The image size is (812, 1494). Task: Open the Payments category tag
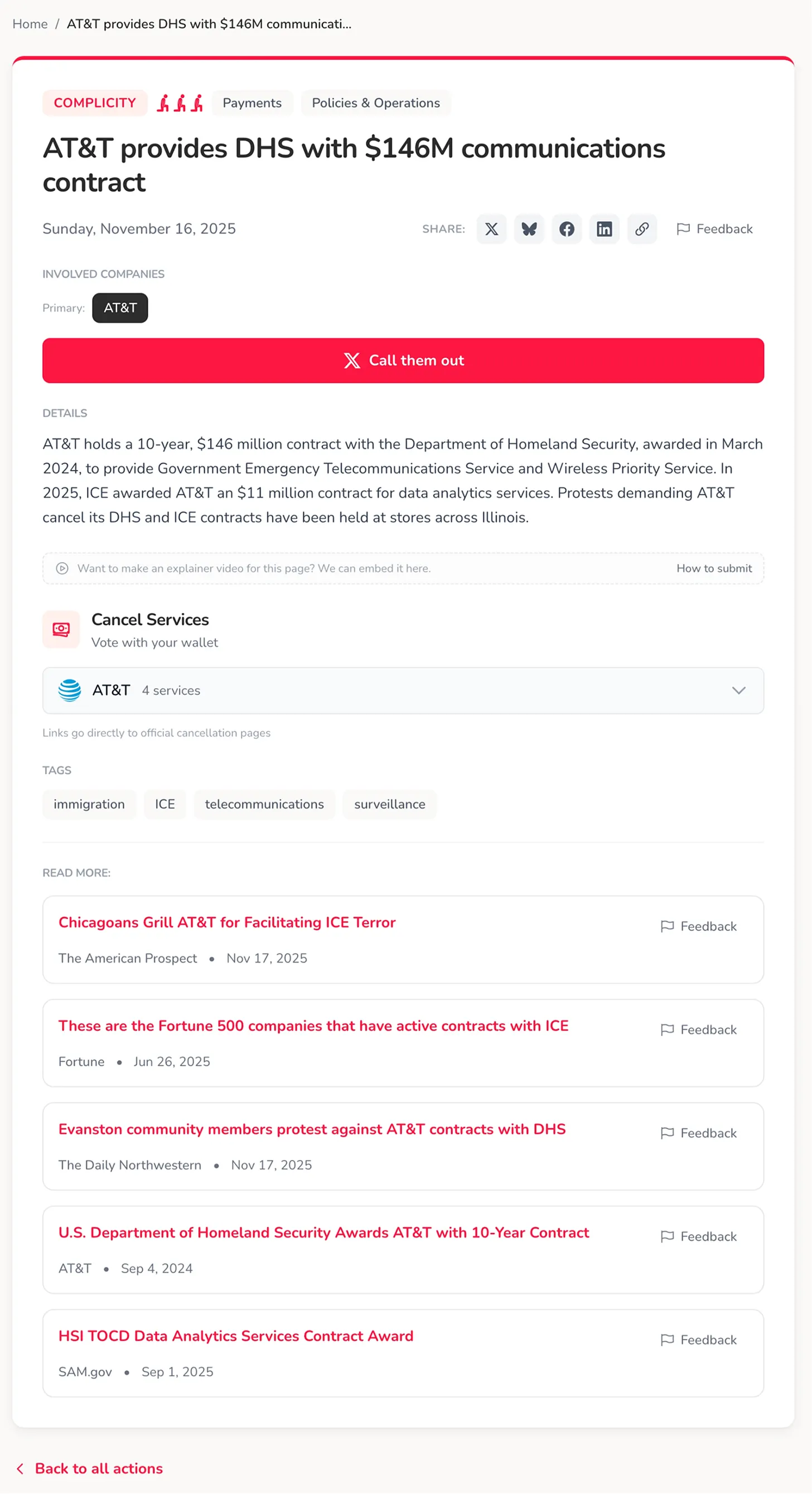point(252,103)
